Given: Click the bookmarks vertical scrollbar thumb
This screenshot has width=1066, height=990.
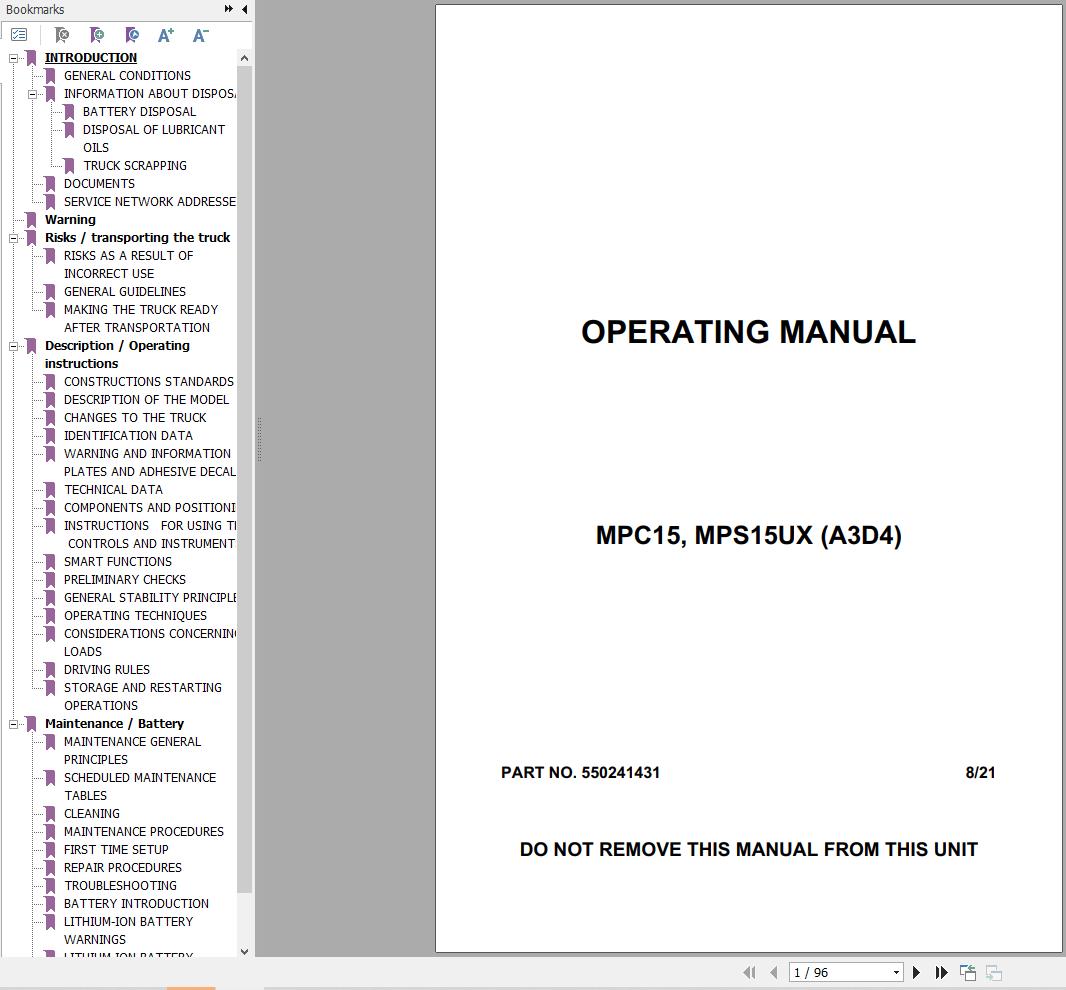Looking at the screenshot, I should pos(244,479).
